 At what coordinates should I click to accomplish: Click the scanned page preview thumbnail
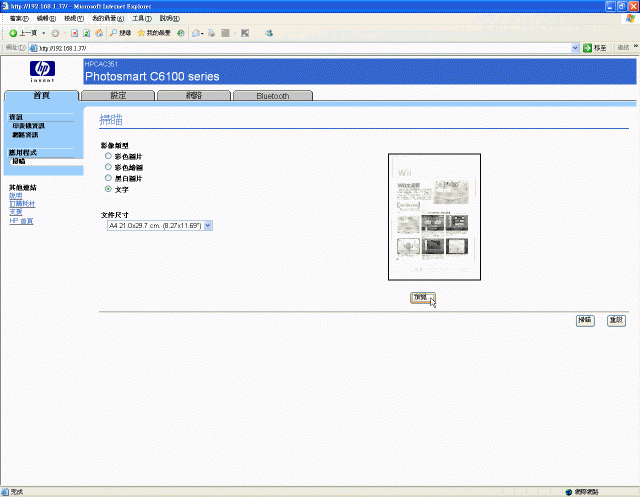tap(434, 217)
